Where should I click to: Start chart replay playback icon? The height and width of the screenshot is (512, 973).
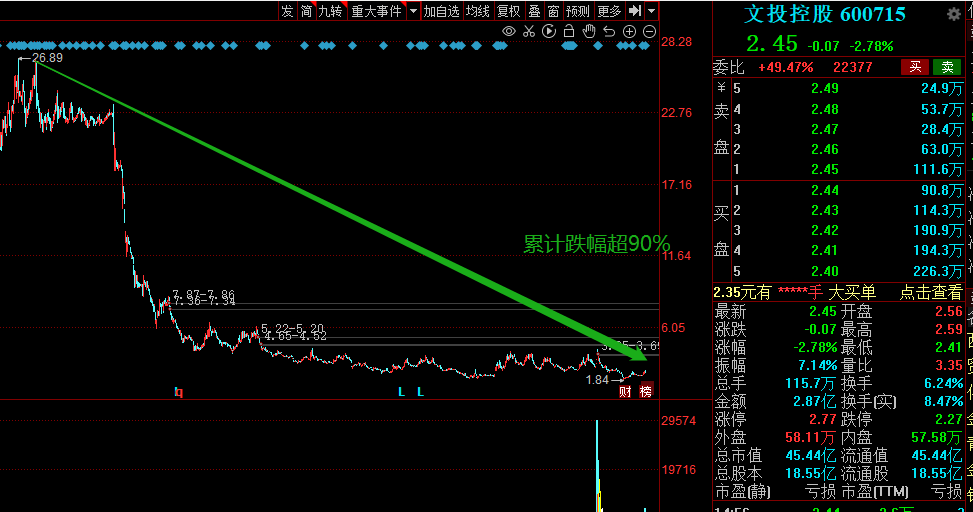coord(549,31)
